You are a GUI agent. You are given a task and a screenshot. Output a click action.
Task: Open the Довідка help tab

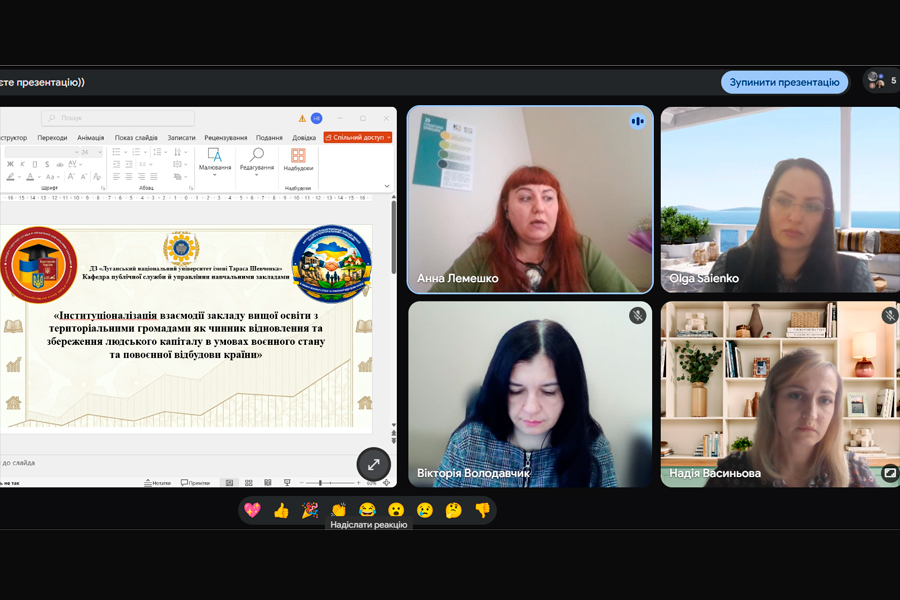click(x=304, y=138)
